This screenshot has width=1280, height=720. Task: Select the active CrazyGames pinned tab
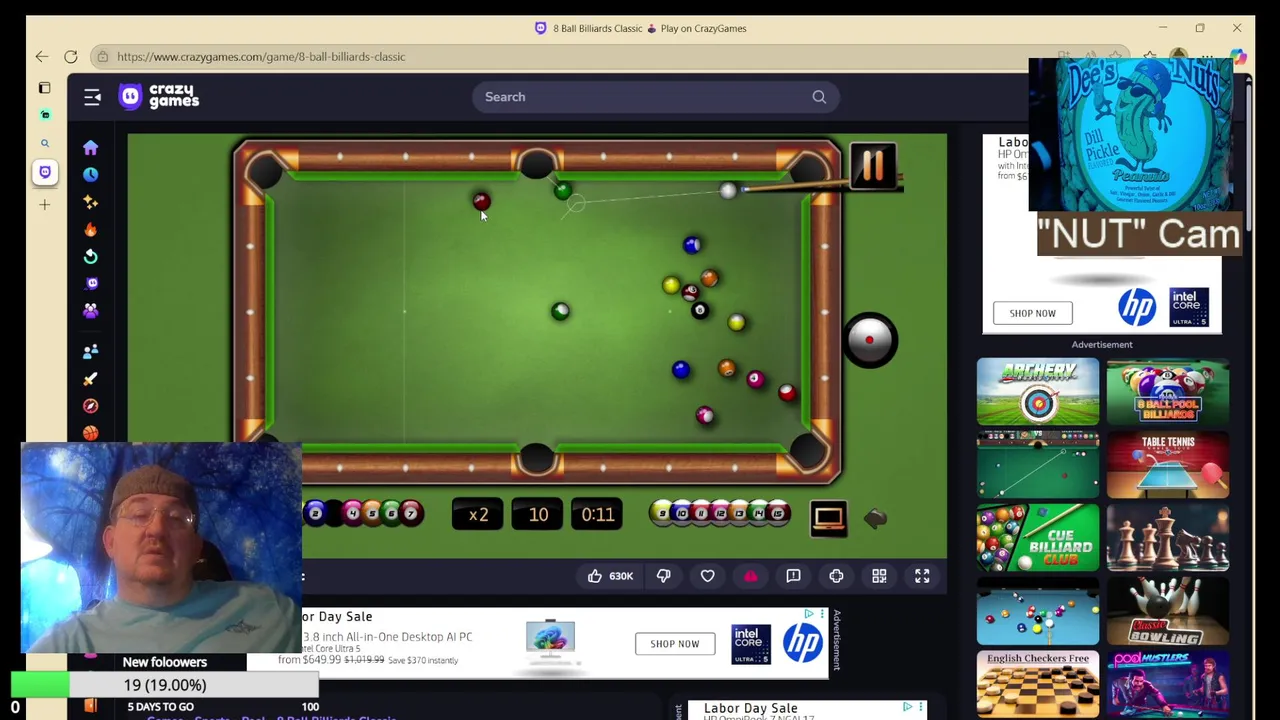(x=45, y=172)
